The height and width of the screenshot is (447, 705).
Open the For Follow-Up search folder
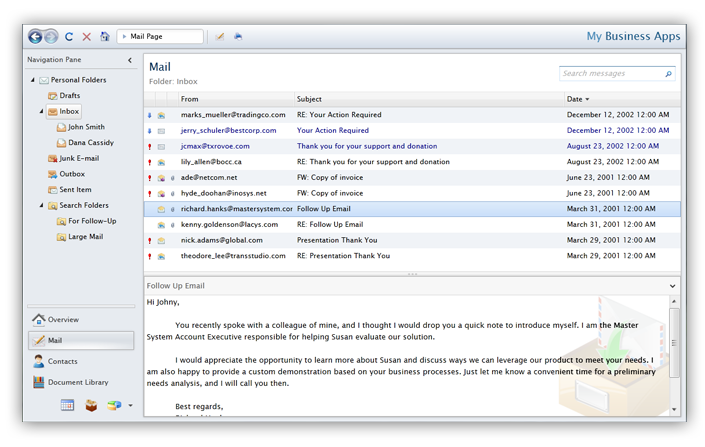click(x=87, y=221)
